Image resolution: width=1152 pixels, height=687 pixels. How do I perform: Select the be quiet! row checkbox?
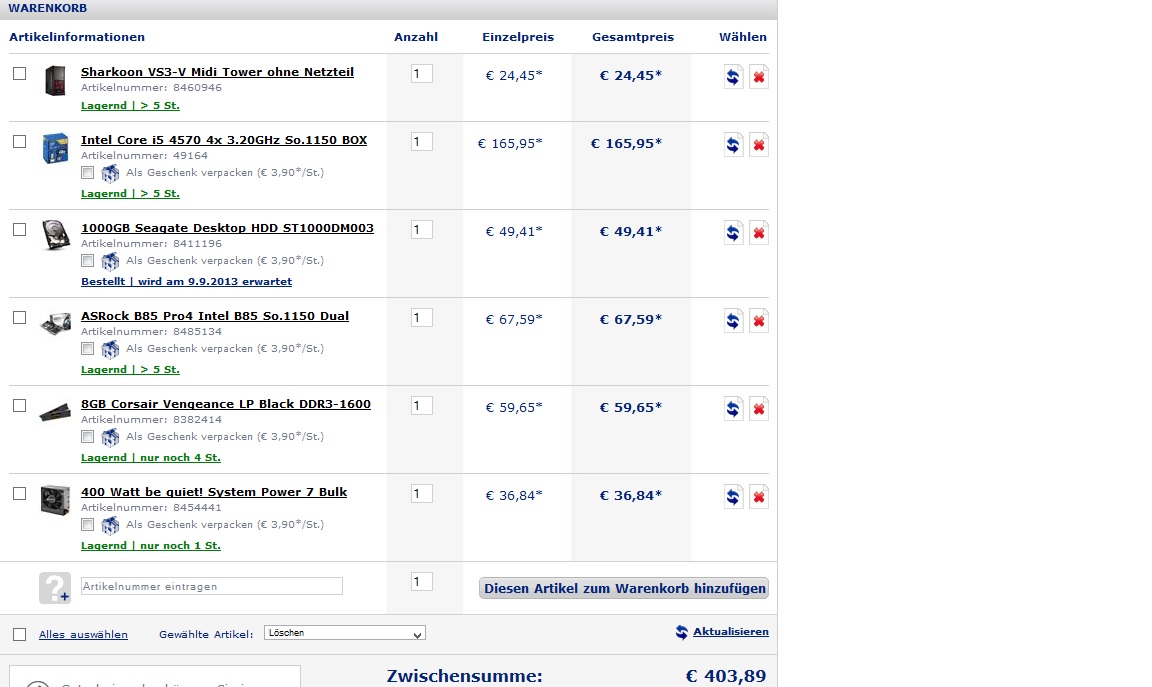coord(20,494)
